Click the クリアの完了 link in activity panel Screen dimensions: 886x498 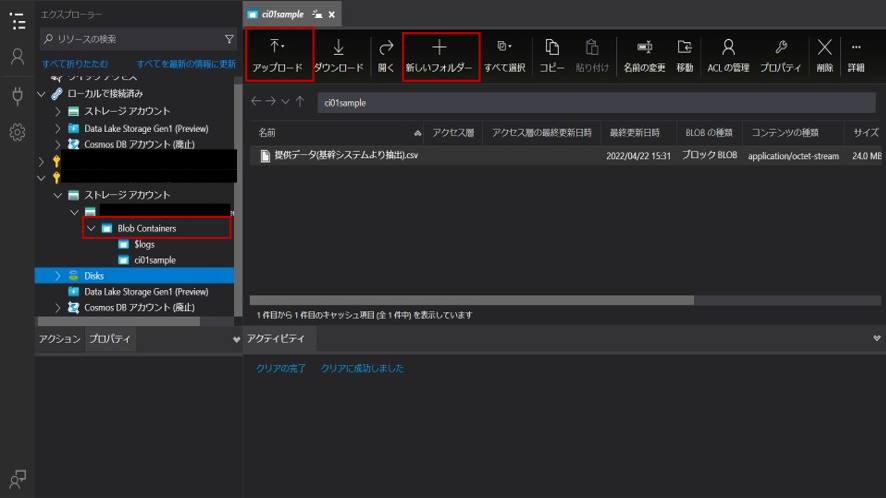pyautogui.click(x=281, y=368)
